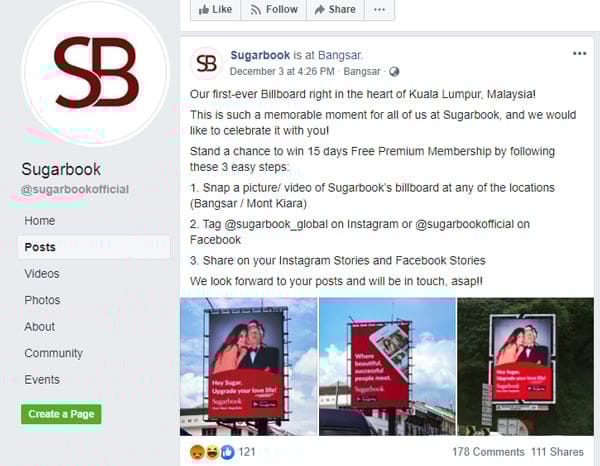Click the public globe privacy icon
This screenshot has height=466, width=600.
394,72
